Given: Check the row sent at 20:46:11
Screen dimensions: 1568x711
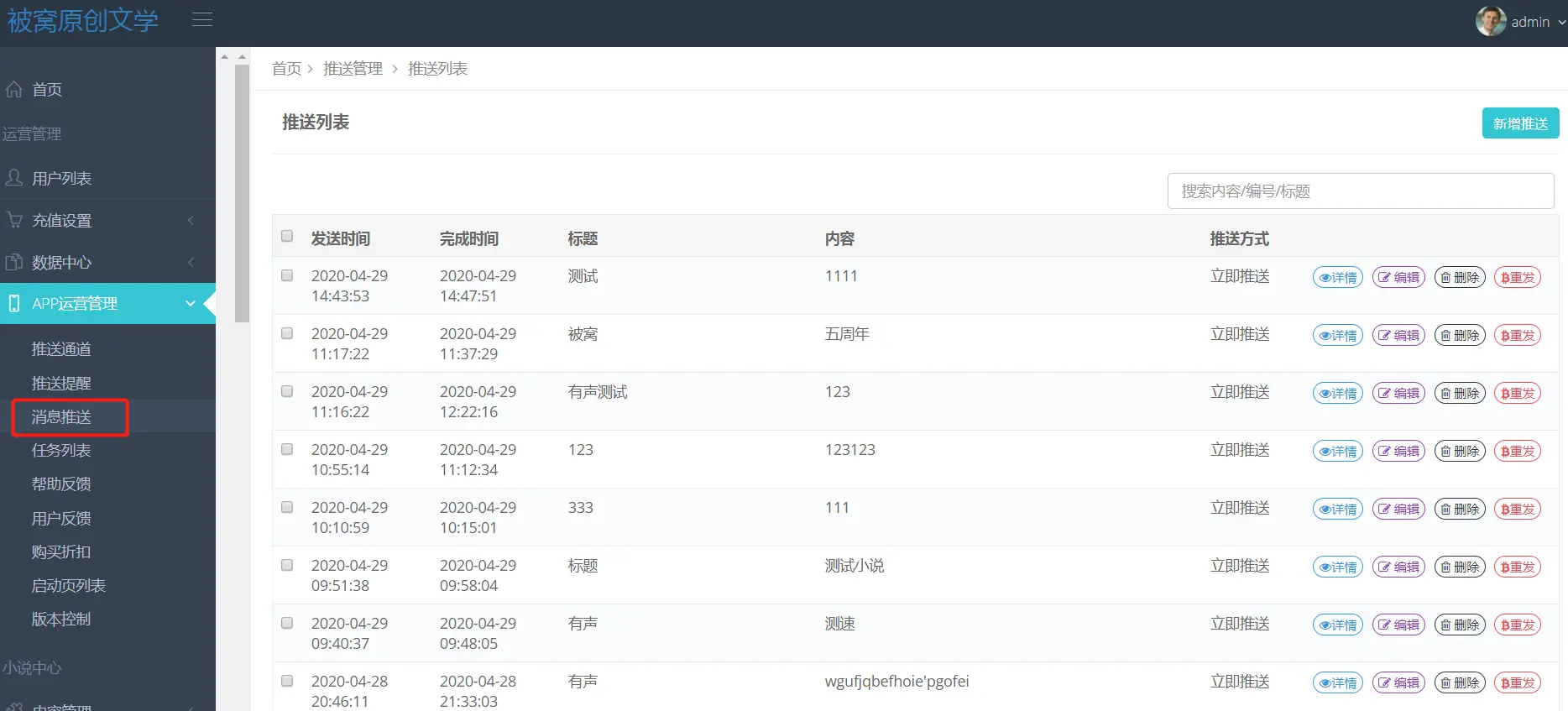Looking at the screenshot, I should [287, 681].
